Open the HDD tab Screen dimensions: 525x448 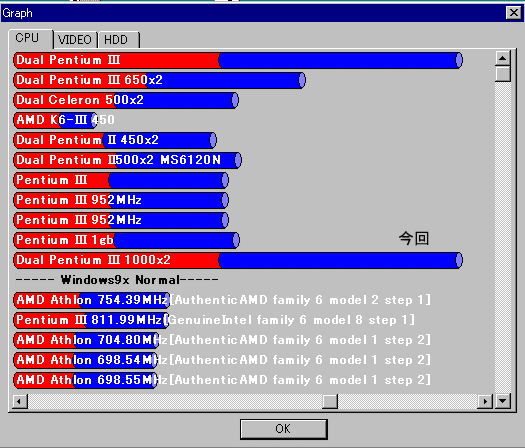pos(119,40)
